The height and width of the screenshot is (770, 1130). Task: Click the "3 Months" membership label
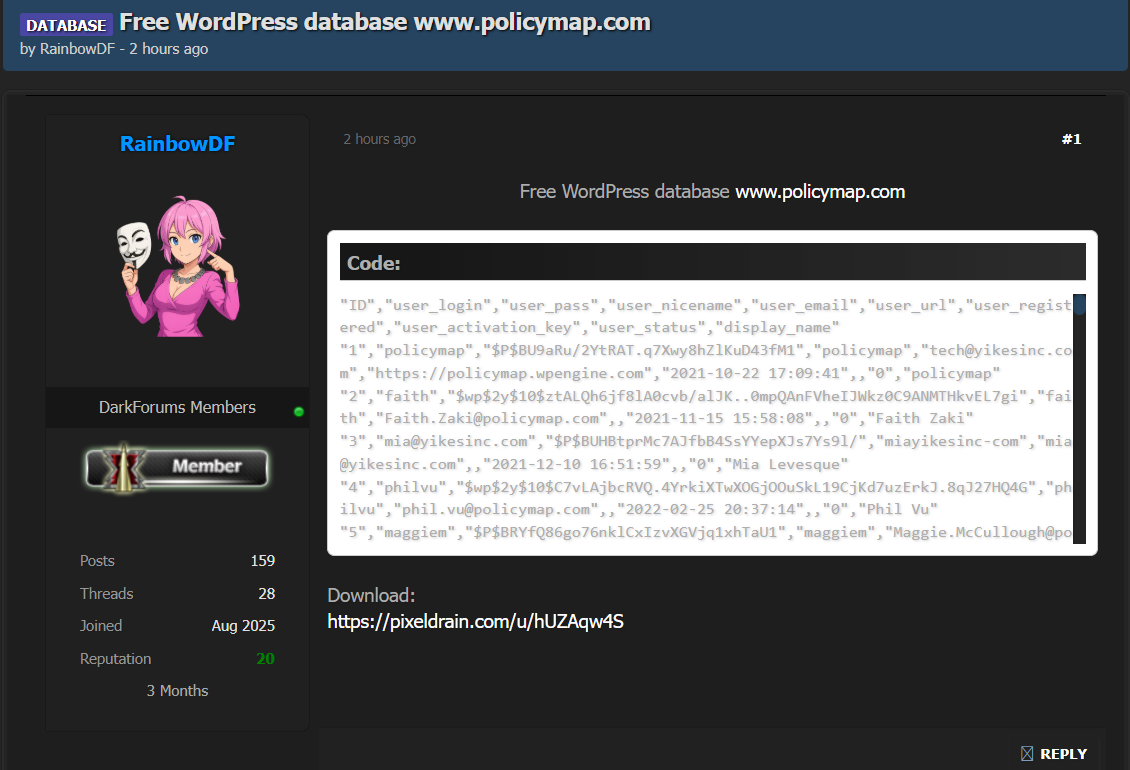click(177, 691)
